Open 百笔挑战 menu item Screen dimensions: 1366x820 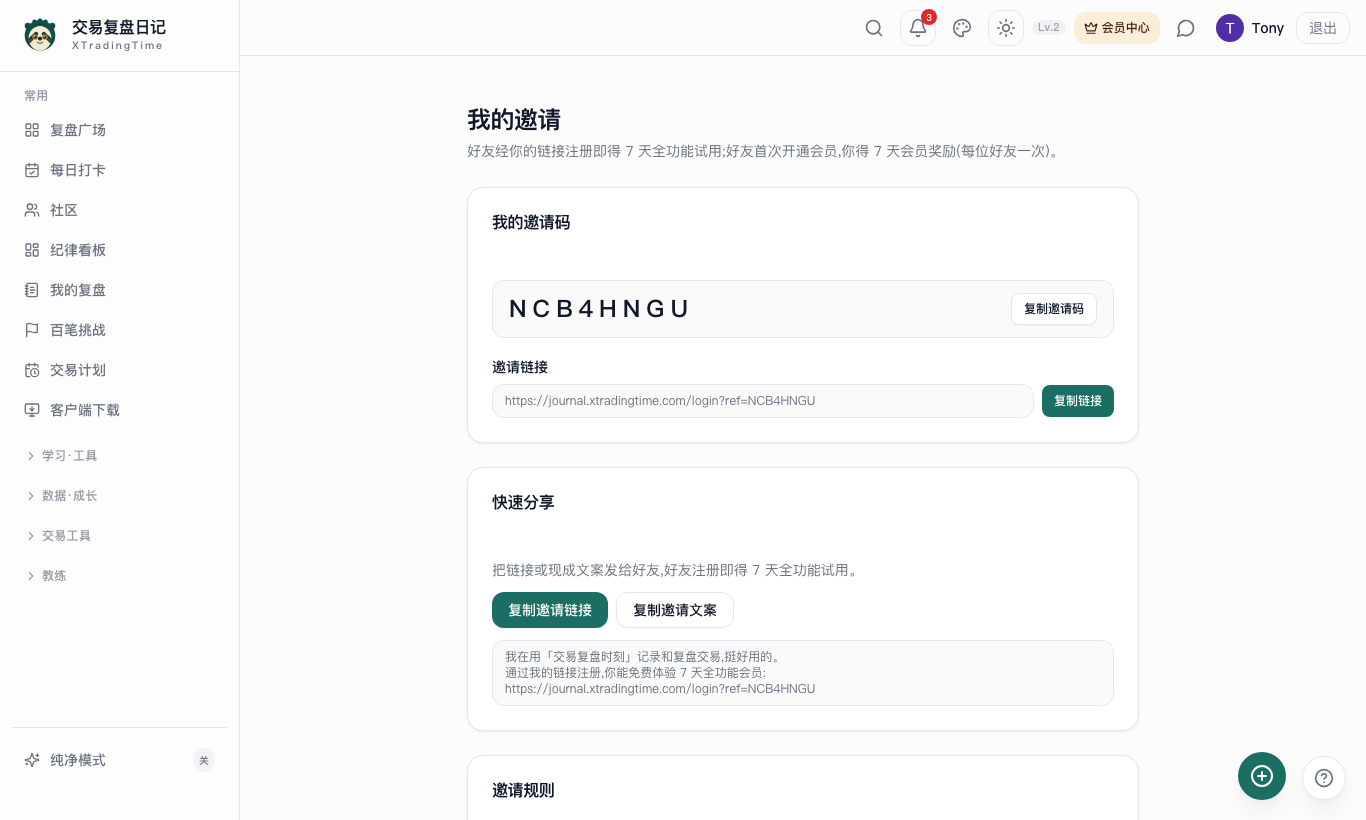click(x=119, y=330)
